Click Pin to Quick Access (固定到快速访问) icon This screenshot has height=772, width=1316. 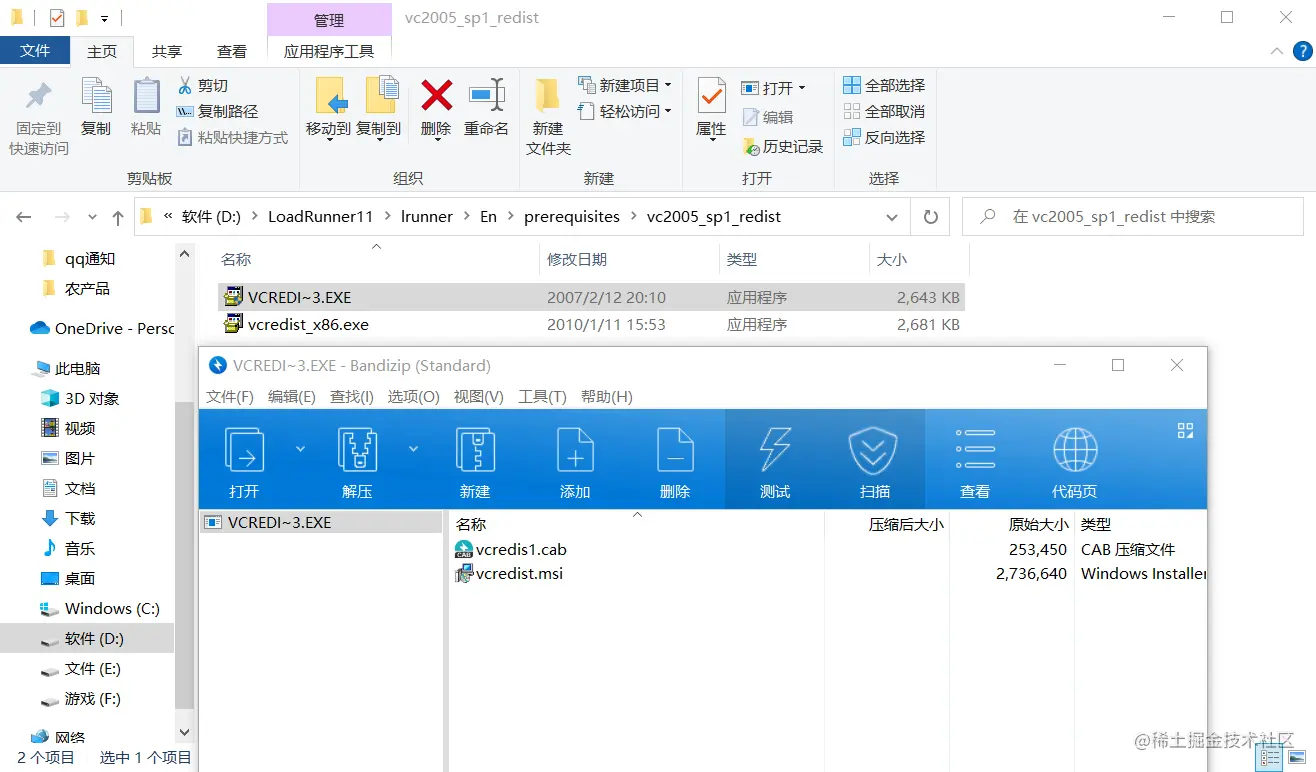39,97
